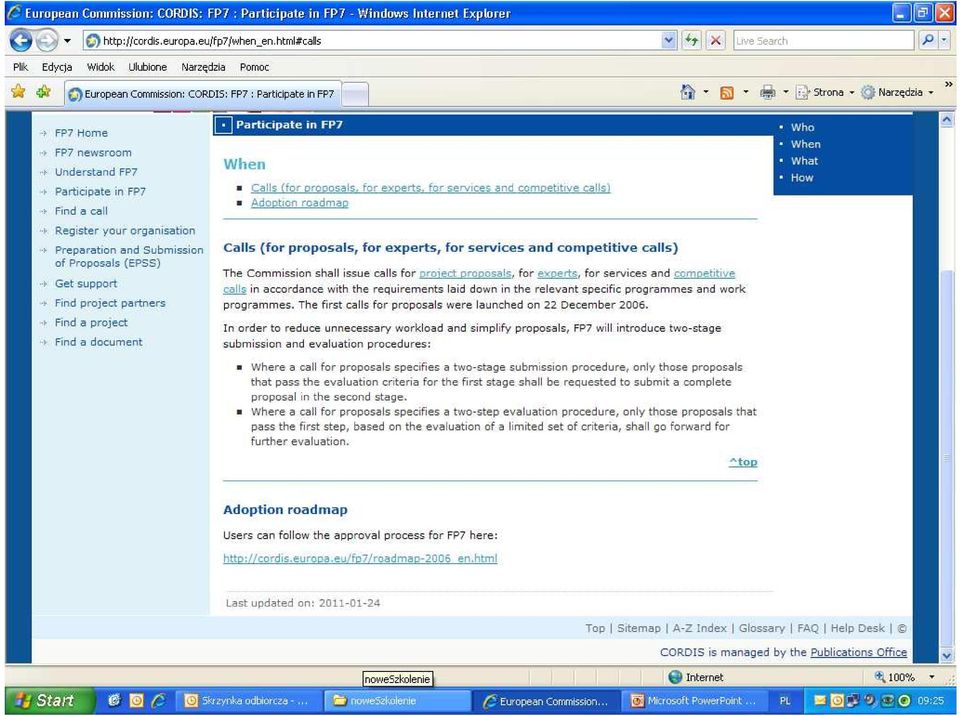Expand the toolbar overflow chevron
This screenshot has height=716, width=960.
coord(948,85)
